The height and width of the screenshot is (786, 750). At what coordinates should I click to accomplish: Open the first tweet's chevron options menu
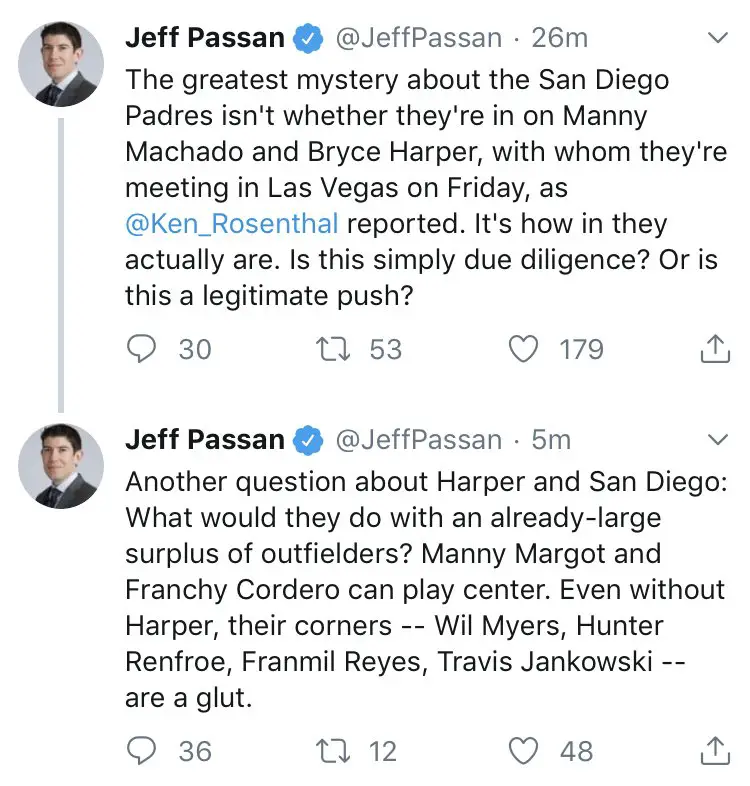[x=718, y=39]
